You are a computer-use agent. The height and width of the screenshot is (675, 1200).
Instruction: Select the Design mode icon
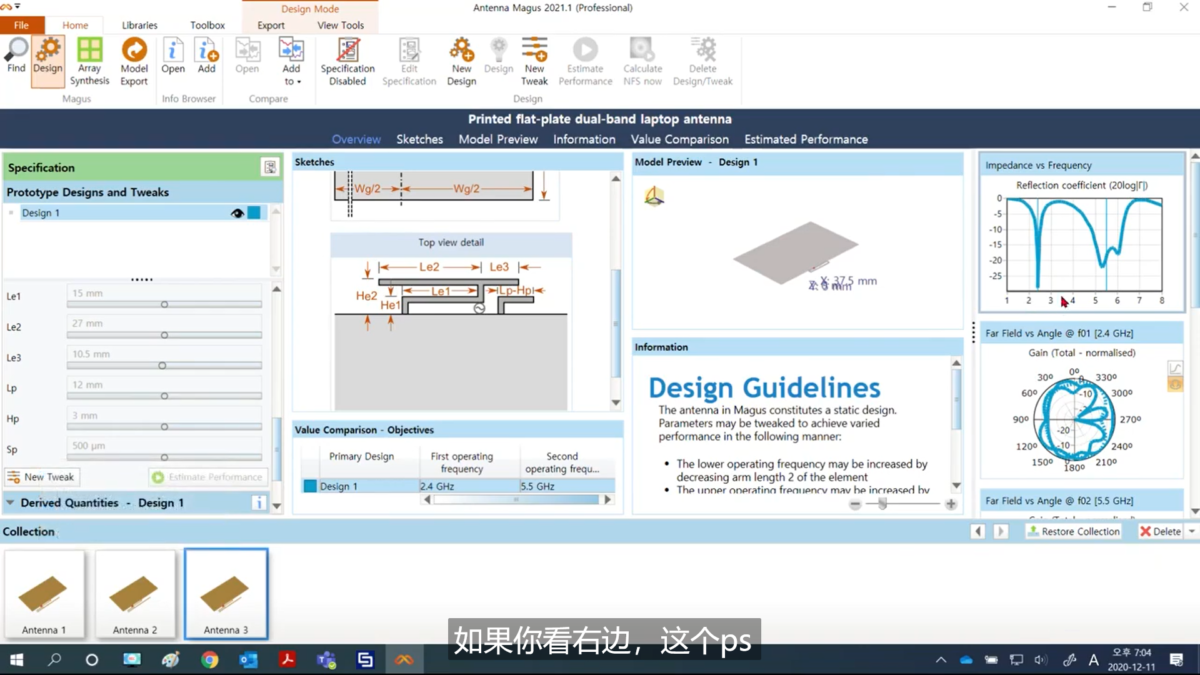click(x=48, y=60)
